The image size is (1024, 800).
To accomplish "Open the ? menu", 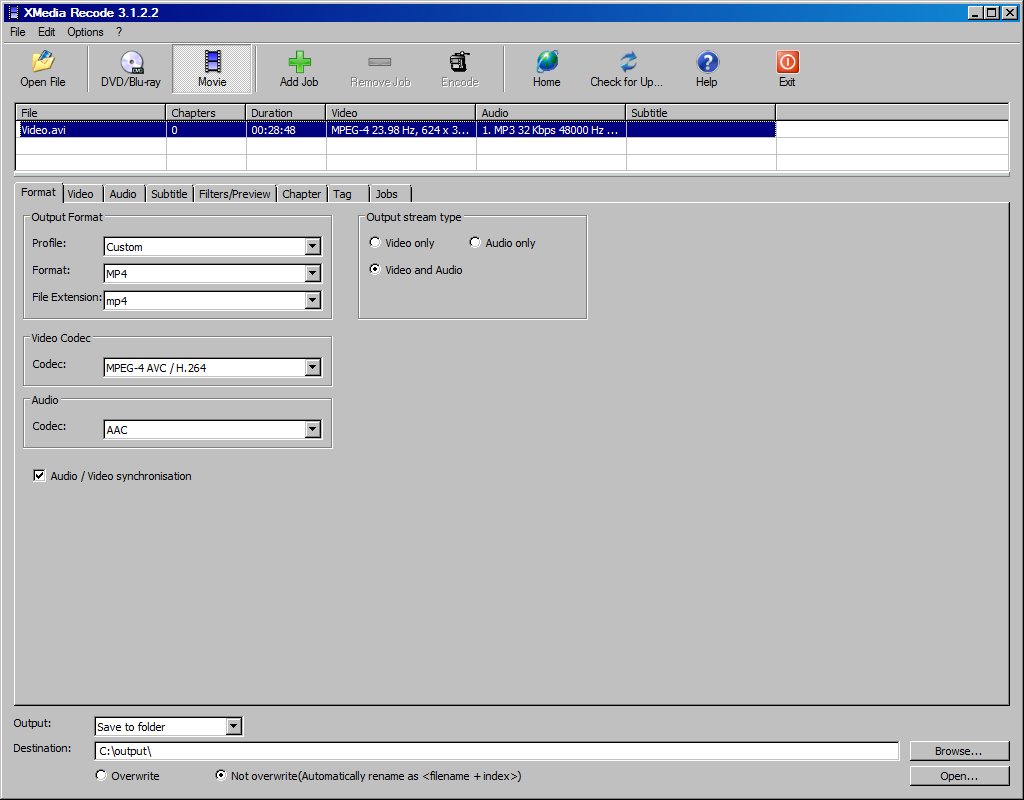I will click(x=119, y=32).
